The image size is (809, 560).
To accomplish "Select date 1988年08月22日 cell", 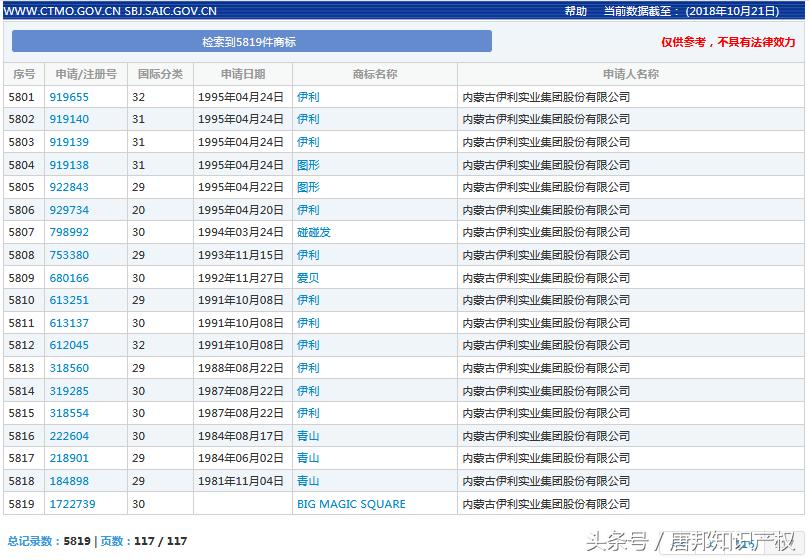I will [x=242, y=368].
